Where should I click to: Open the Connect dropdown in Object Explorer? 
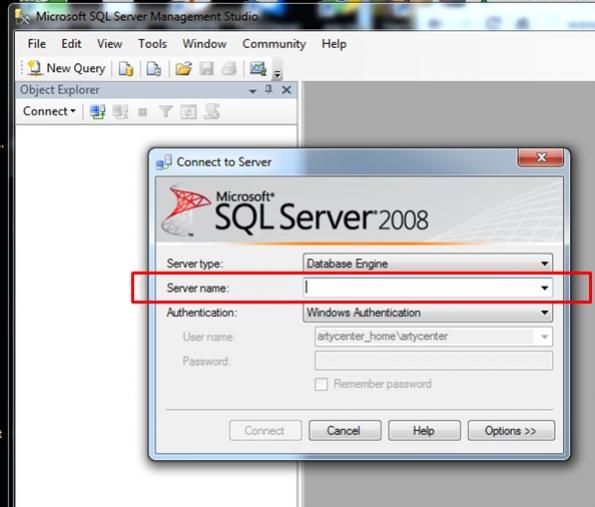(49, 111)
